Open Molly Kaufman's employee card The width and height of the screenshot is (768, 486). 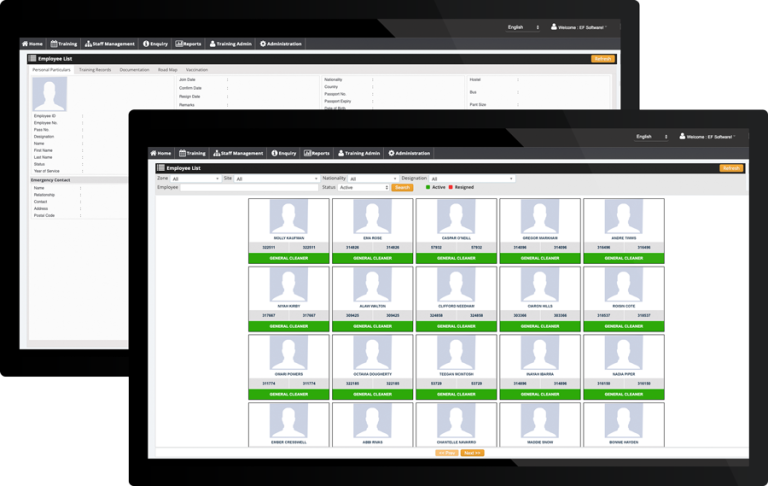[288, 230]
